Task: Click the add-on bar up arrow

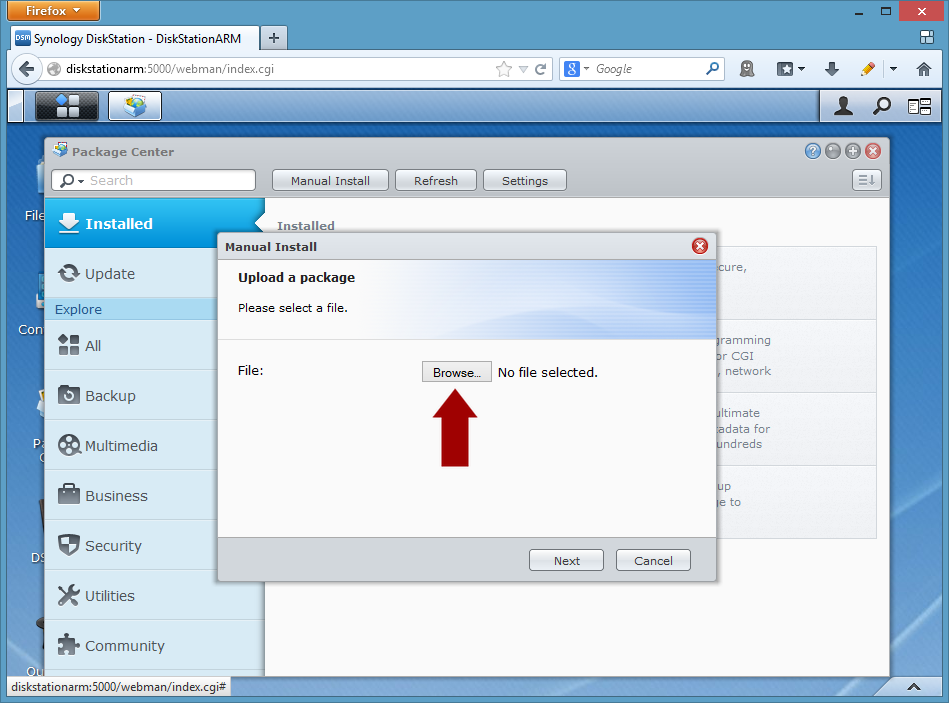Action: (914, 687)
